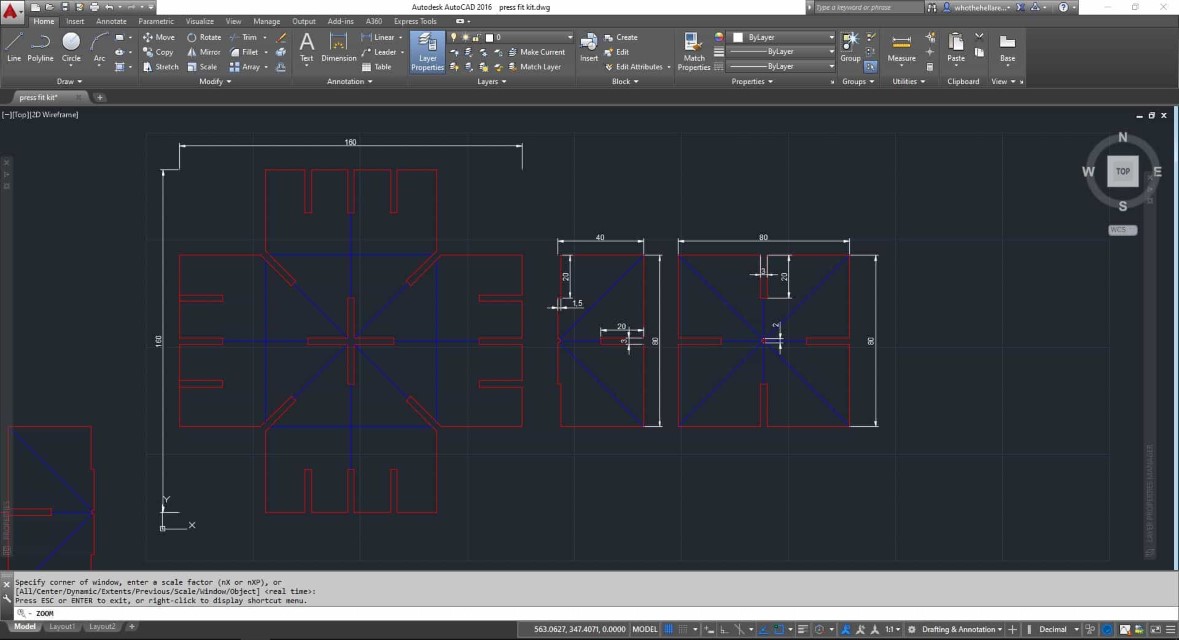Toggle grid display in status bar
Viewport: 1179px width, 640px height.
click(668, 629)
